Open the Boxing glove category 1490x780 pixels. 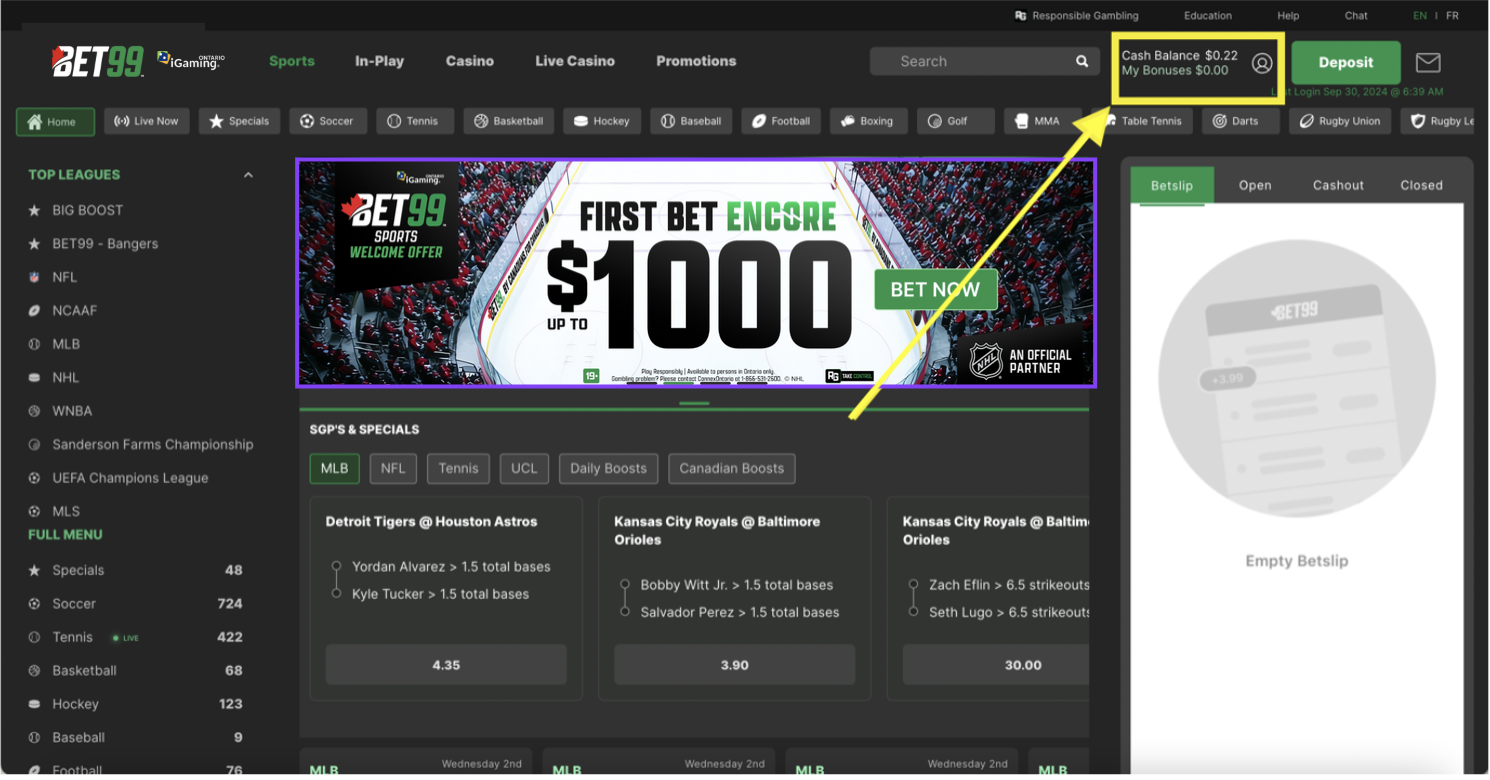point(867,121)
